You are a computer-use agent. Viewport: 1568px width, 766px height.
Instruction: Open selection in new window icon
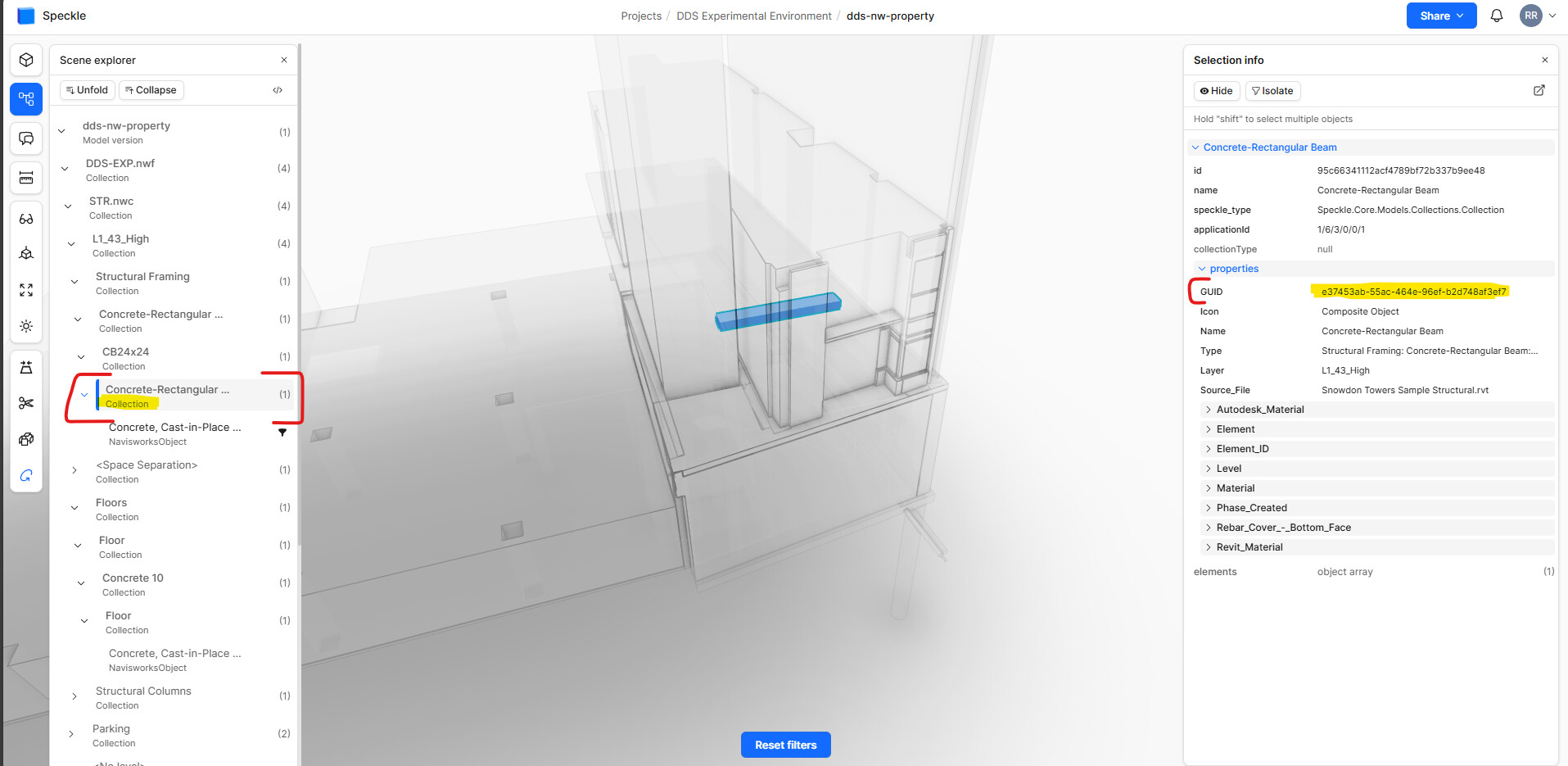(1539, 90)
